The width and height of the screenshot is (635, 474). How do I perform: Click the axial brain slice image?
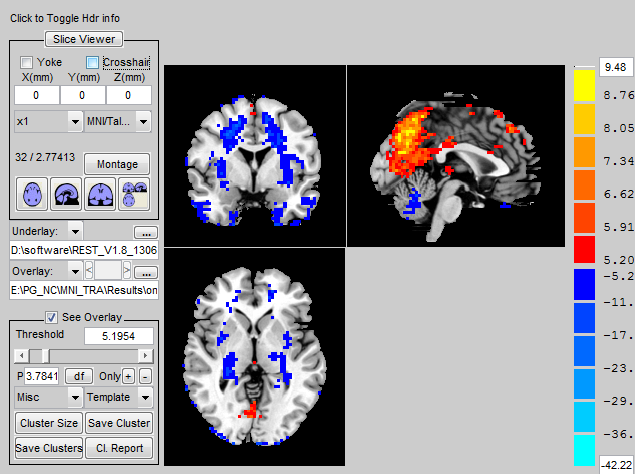255,357
